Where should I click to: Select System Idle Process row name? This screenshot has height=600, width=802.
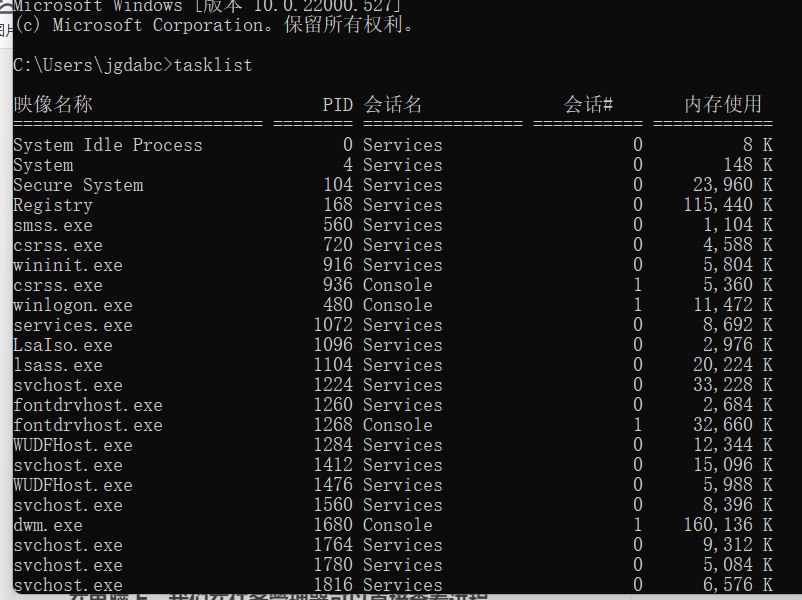[108, 145]
